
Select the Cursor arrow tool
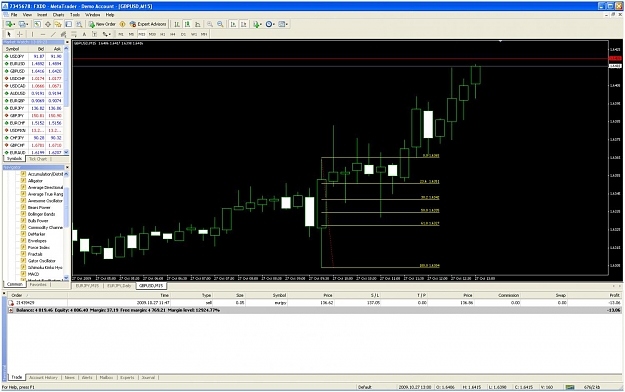[x=9, y=34]
